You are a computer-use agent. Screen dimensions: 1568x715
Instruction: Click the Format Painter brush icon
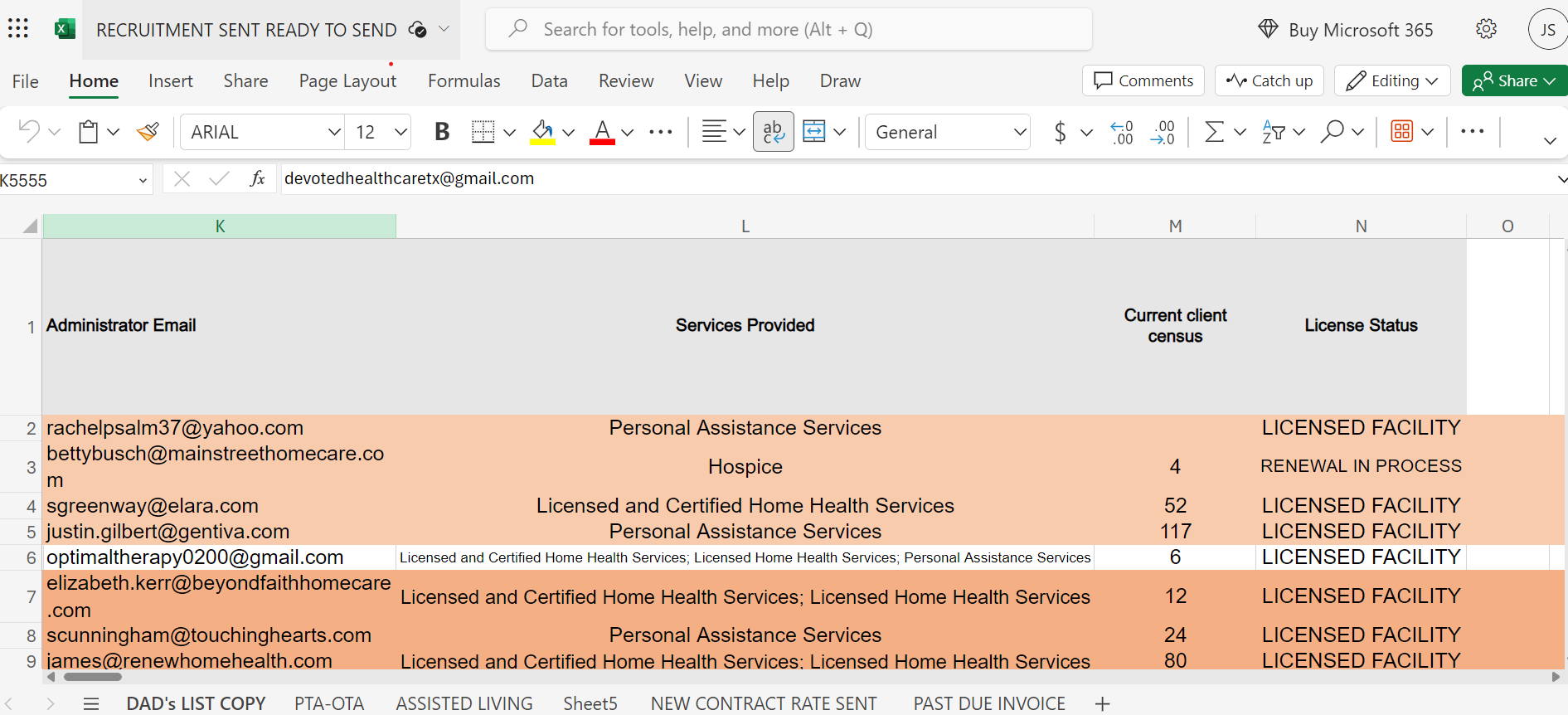(x=148, y=132)
